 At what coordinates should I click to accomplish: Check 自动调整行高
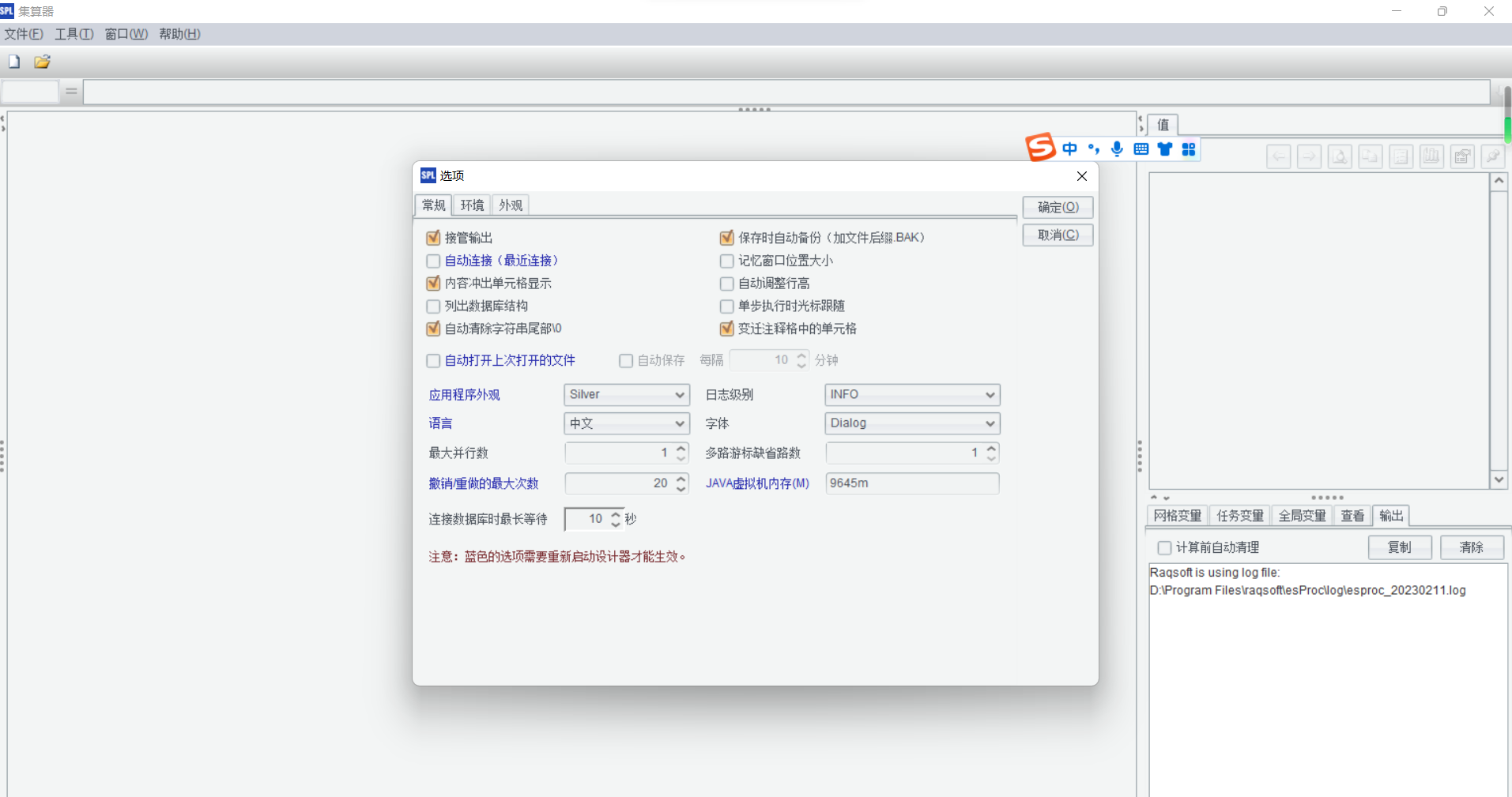point(727,283)
